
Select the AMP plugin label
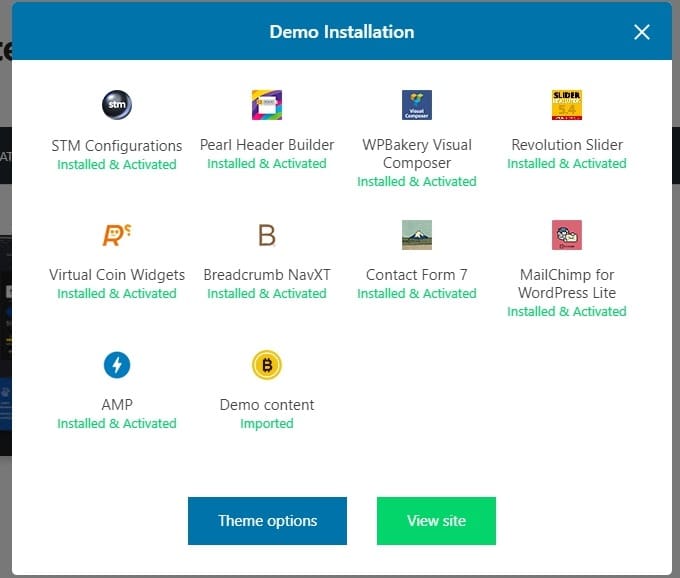point(117,405)
